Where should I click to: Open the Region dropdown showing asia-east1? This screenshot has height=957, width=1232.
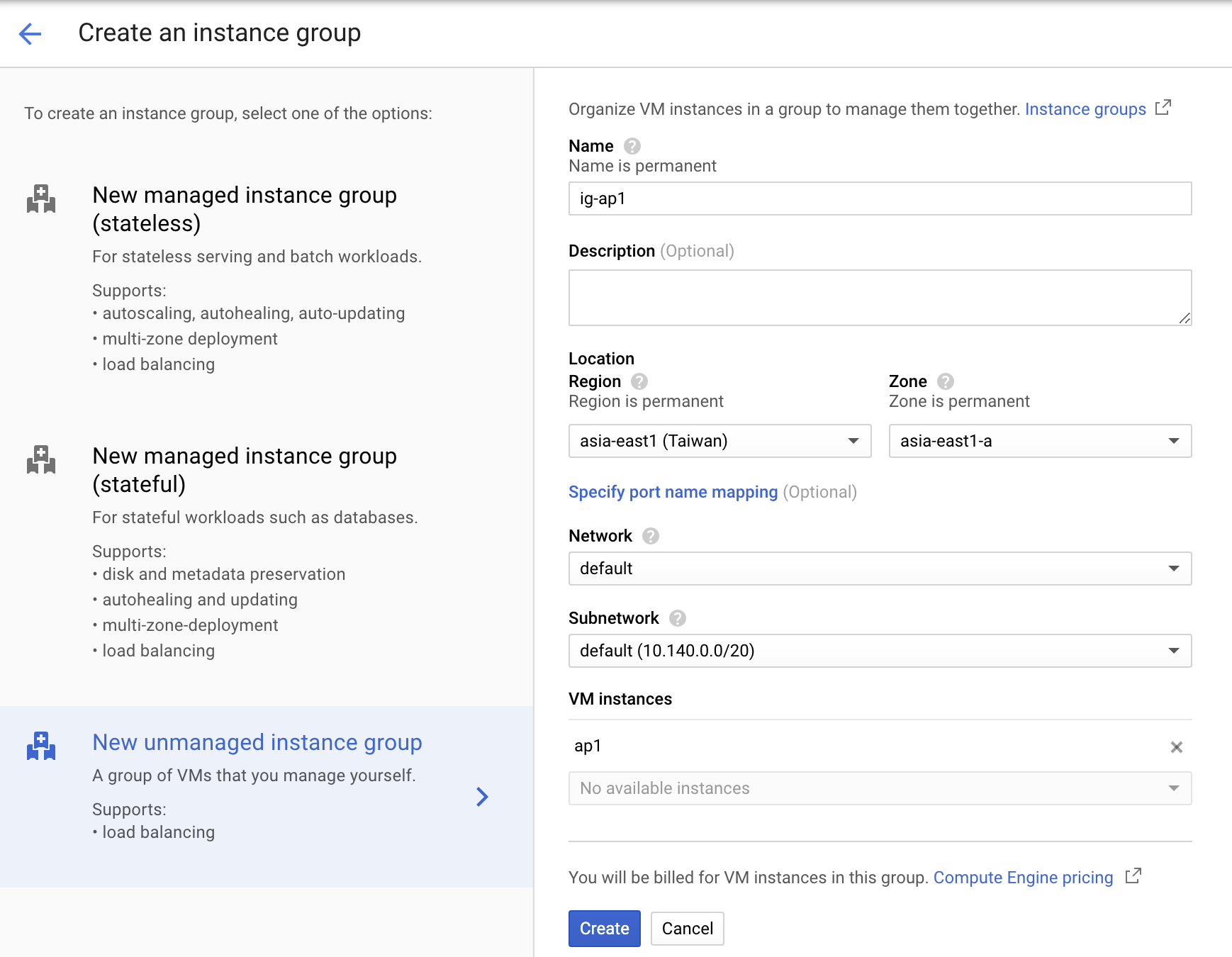(x=719, y=441)
